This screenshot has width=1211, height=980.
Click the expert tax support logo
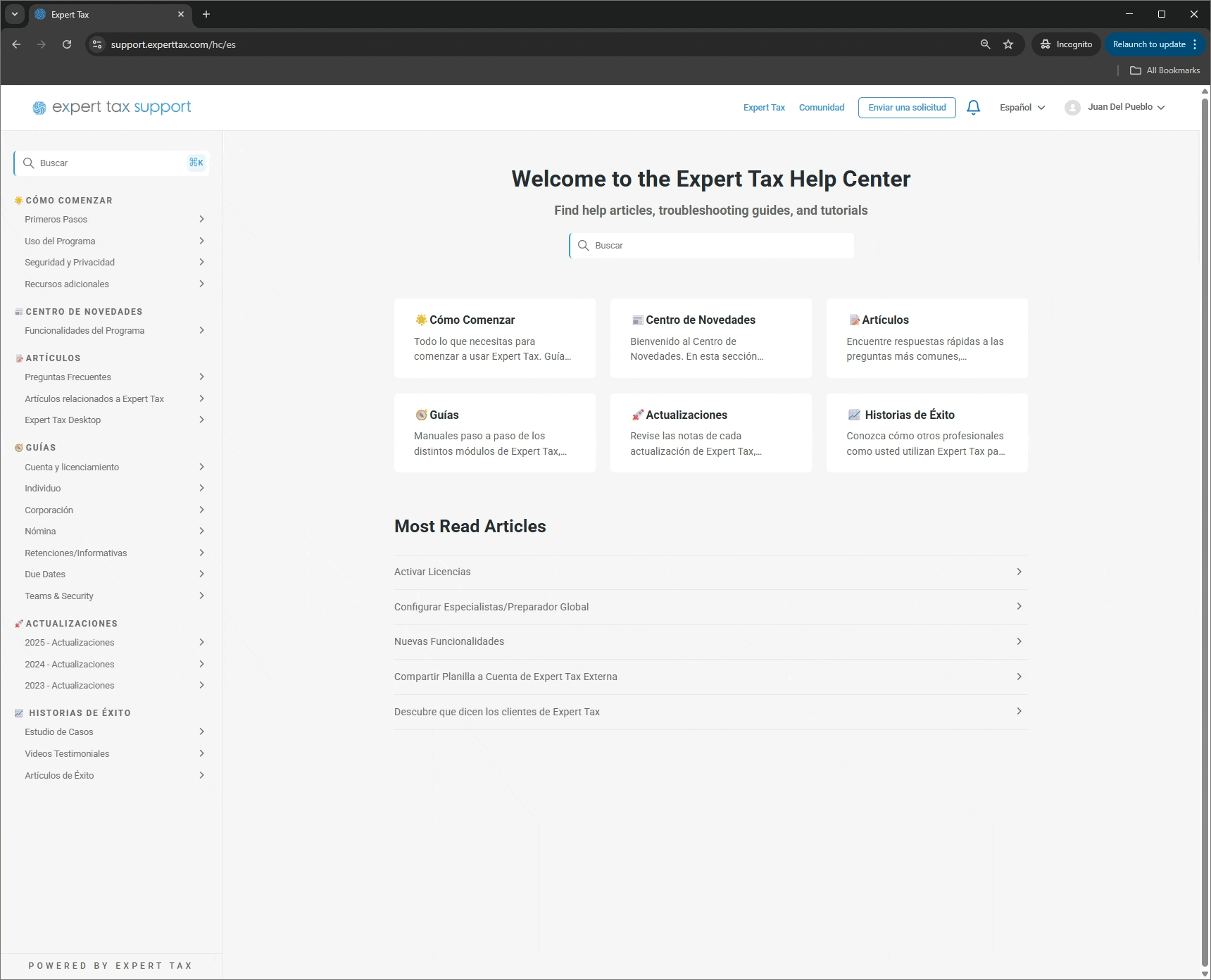point(112,107)
